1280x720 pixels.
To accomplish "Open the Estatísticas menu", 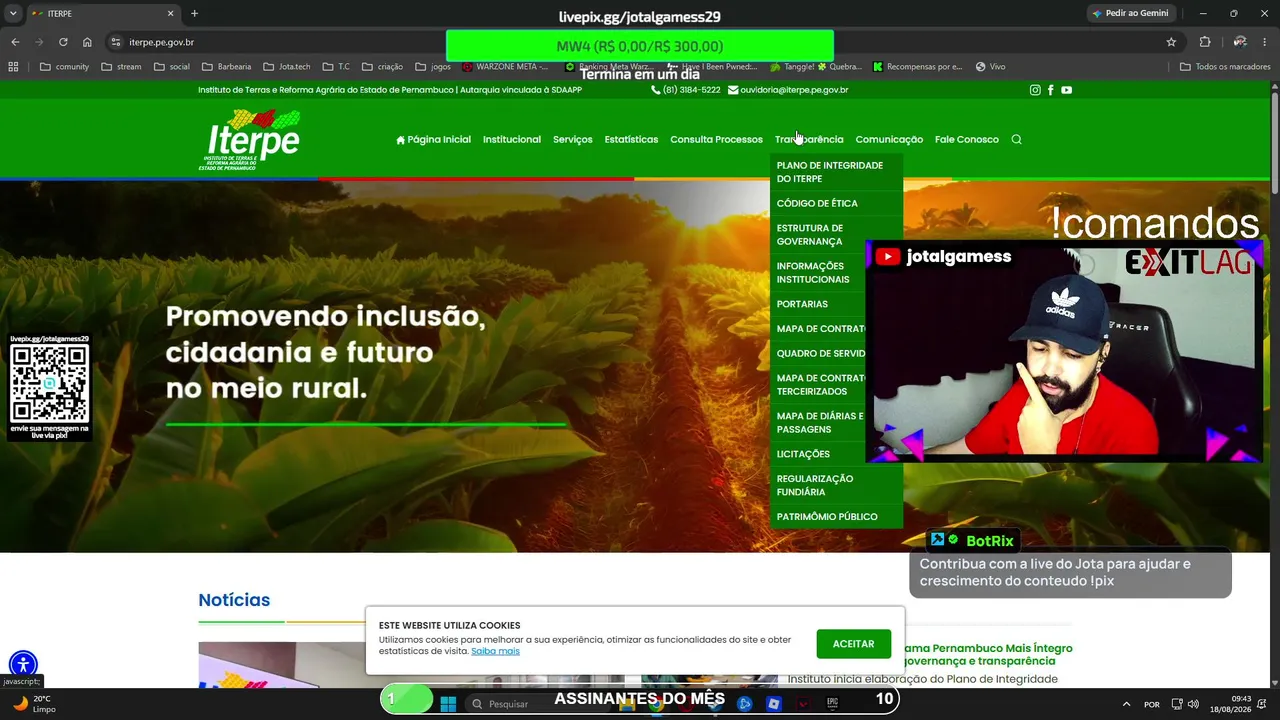I will [x=631, y=140].
